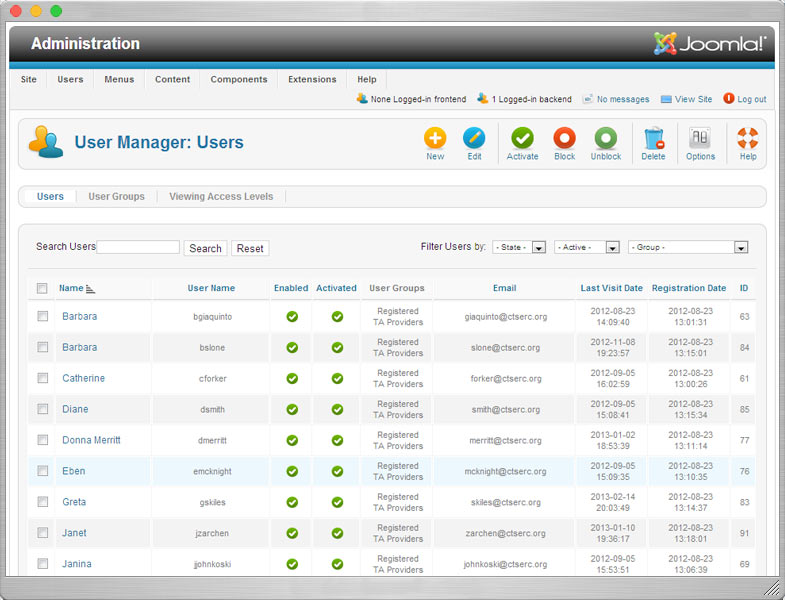The width and height of the screenshot is (785, 600).
Task: Expand the Group filter dropdown
Action: point(688,247)
